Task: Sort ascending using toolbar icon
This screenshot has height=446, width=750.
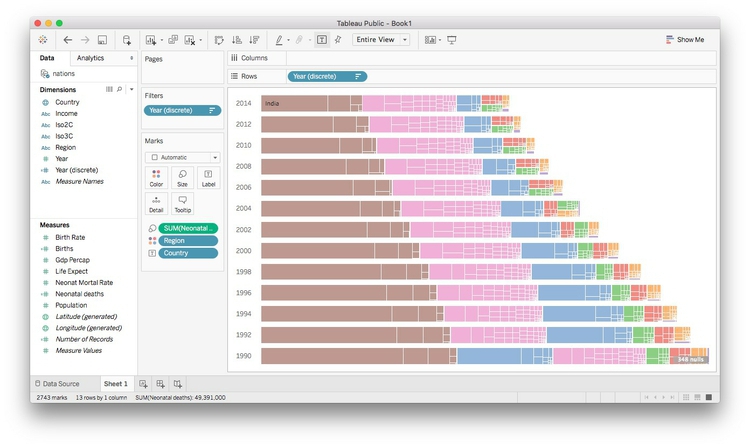Action: pyautogui.click(x=237, y=40)
